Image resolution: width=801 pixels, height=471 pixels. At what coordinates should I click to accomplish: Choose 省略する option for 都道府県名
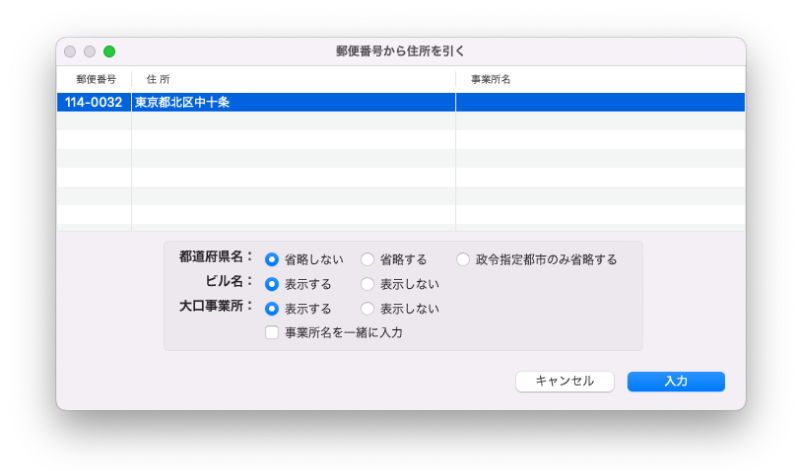tap(368, 259)
